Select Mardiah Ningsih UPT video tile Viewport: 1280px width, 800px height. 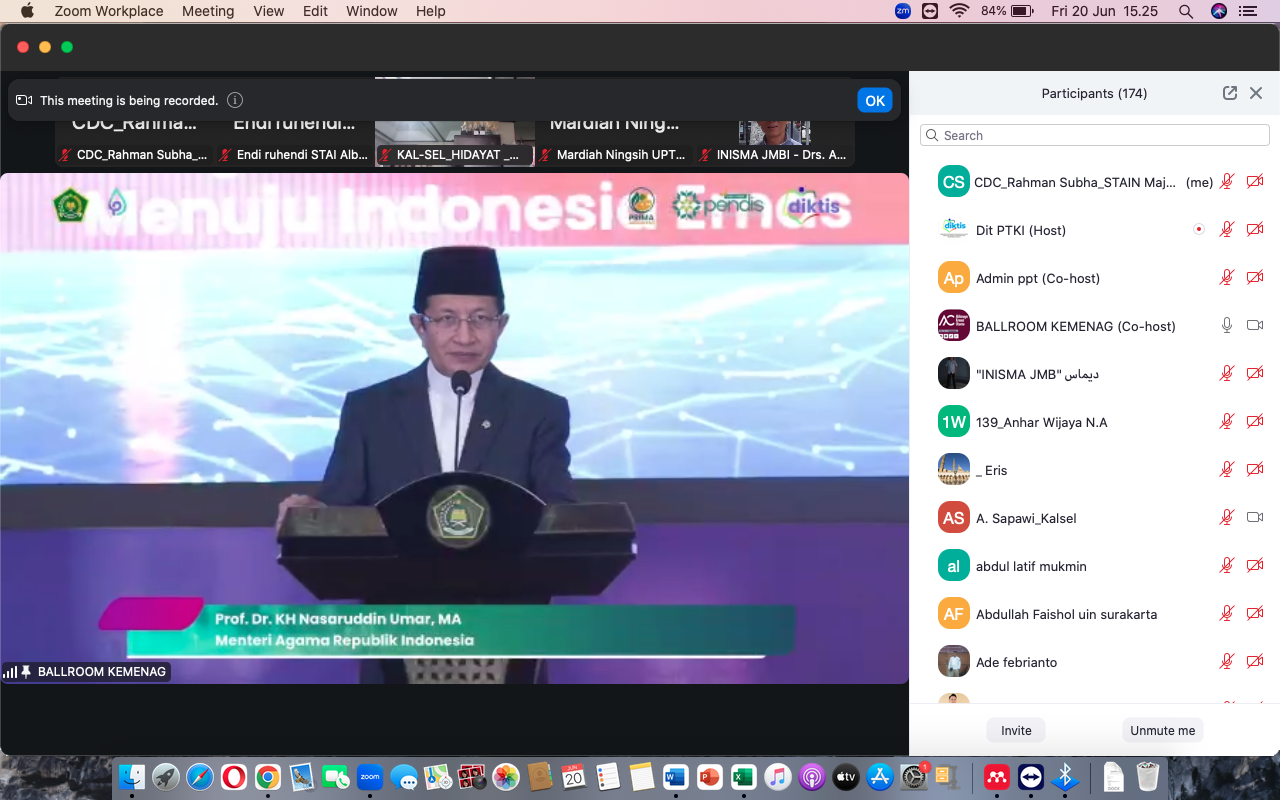point(615,122)
